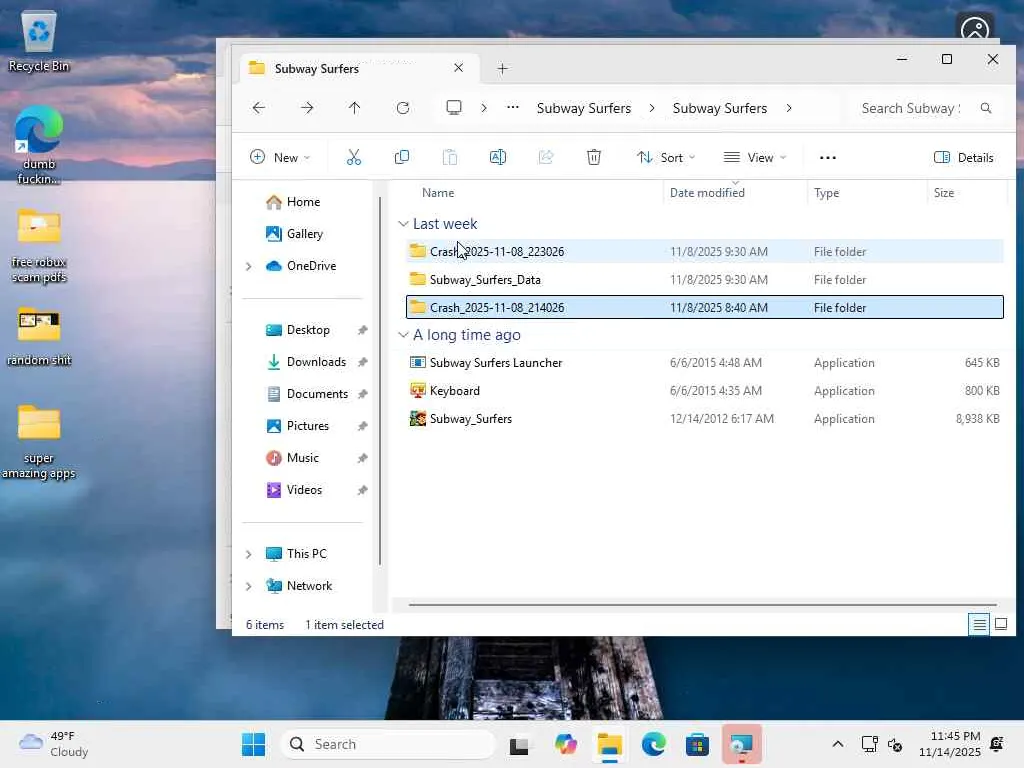Show hidden system tray icons
Image resolution: width=1024 pixels, height=768 pixels.
tap(837, 744)
